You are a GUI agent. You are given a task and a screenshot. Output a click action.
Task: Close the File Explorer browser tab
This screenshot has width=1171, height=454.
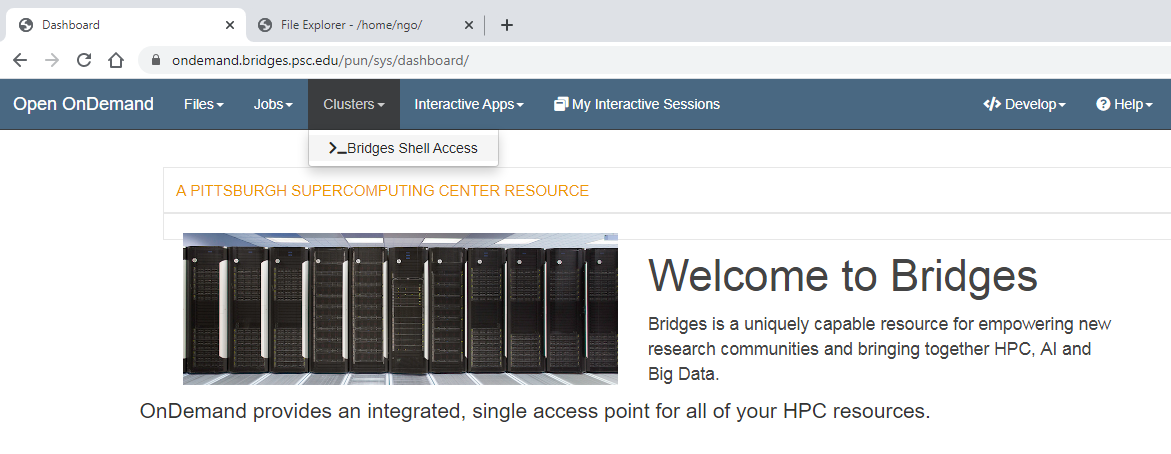[468, 25]
